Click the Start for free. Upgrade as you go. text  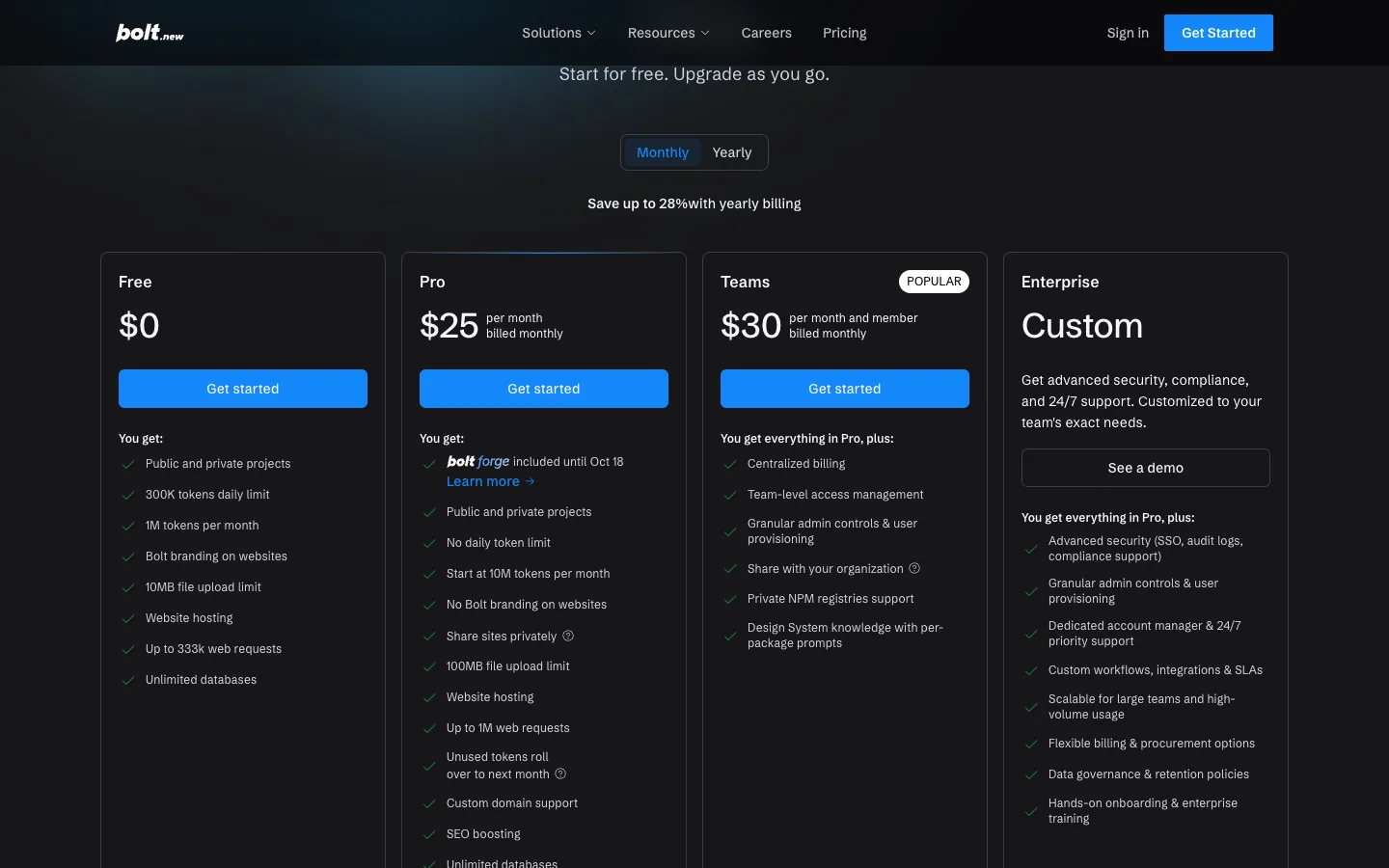click(694, 74)
